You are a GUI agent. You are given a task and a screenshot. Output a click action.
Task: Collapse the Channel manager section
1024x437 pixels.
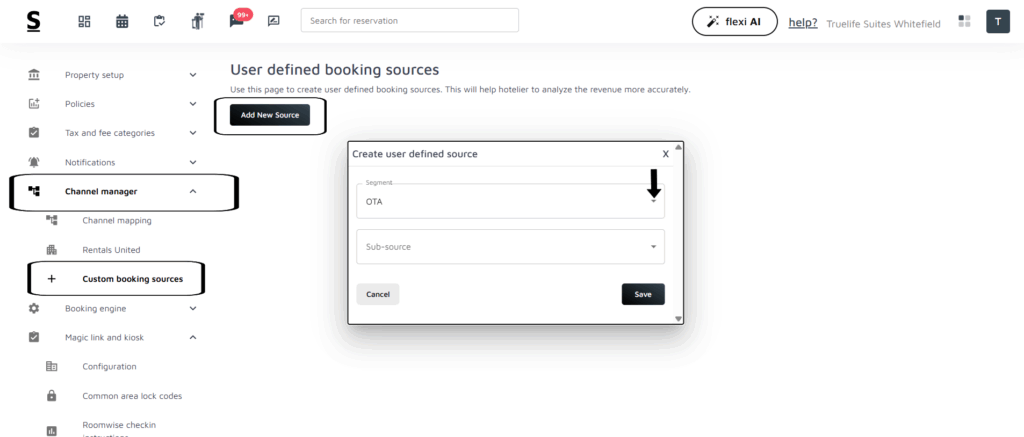coord(193,191)
